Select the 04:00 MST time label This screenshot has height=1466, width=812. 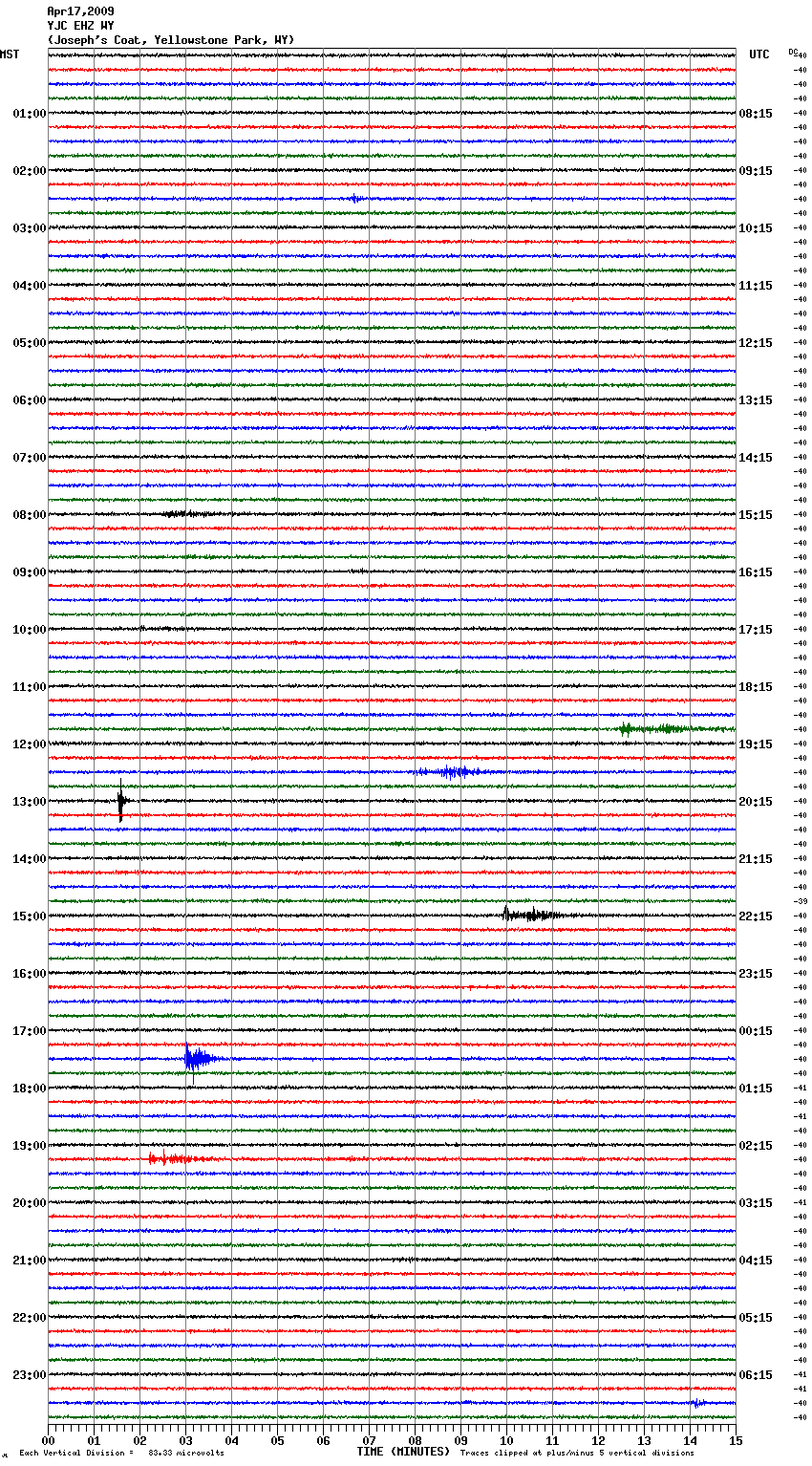coord(30,286)
